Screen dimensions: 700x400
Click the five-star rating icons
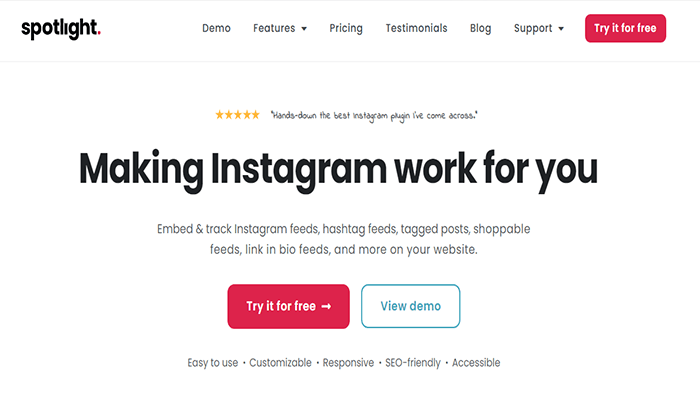(x=237, y=115)
